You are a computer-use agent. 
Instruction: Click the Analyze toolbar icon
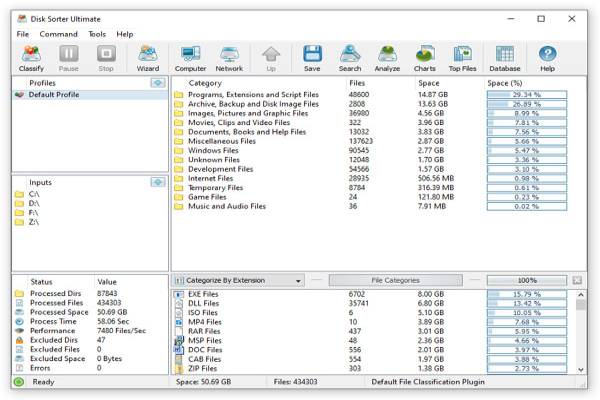pos(388,58)
